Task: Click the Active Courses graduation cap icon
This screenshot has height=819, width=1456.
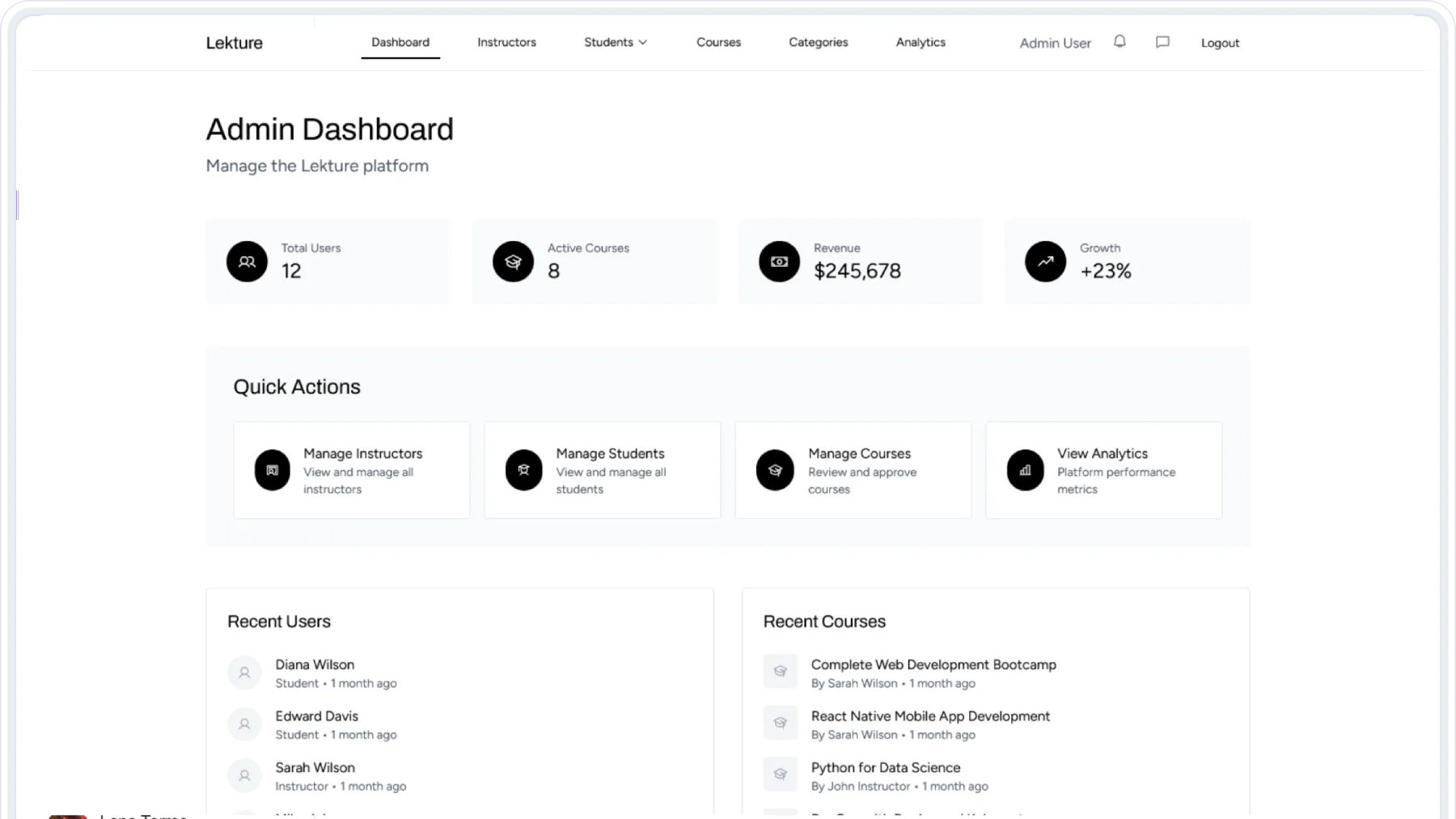Action: [513, 262]
